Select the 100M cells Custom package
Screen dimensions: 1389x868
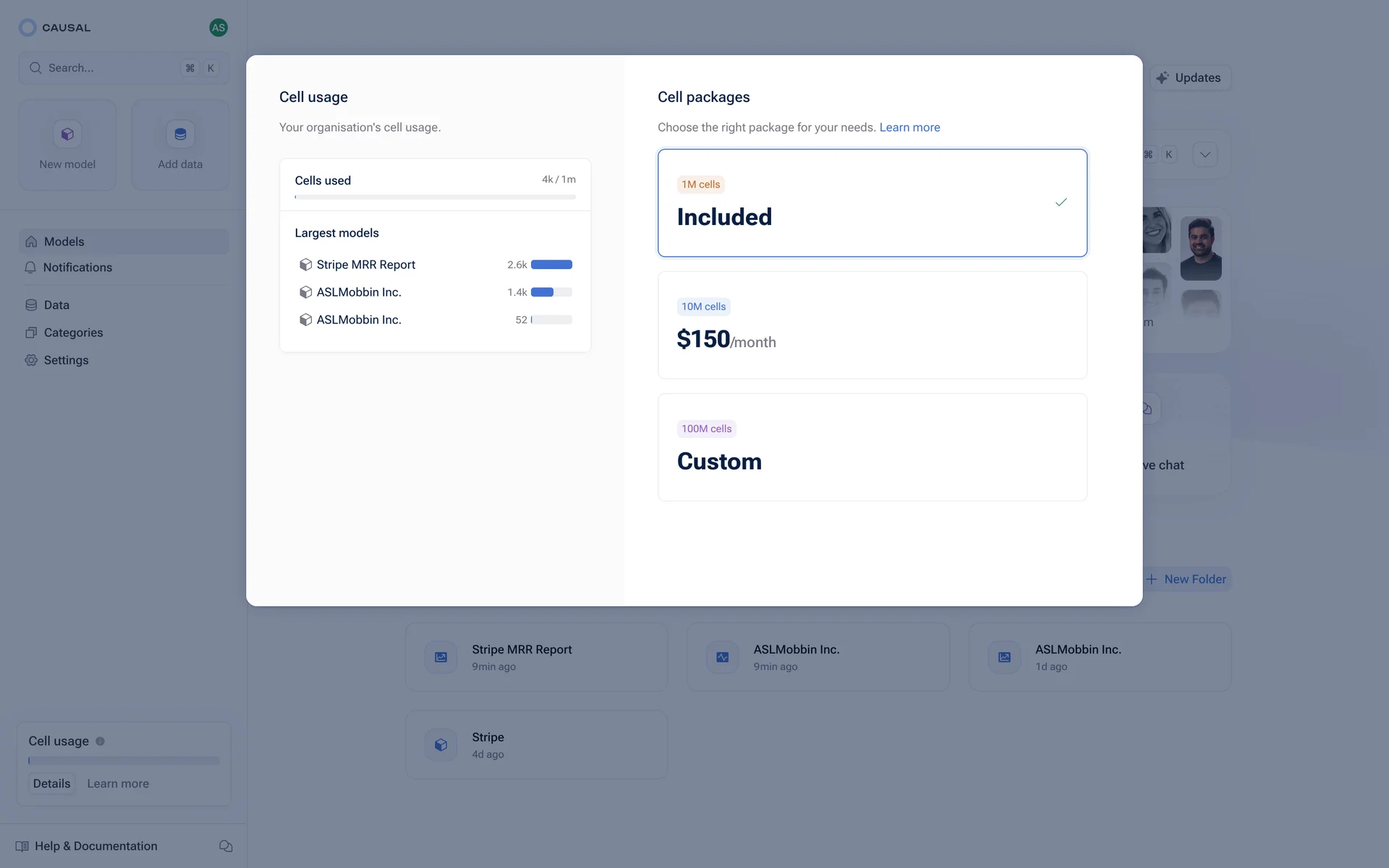[872, 447]
